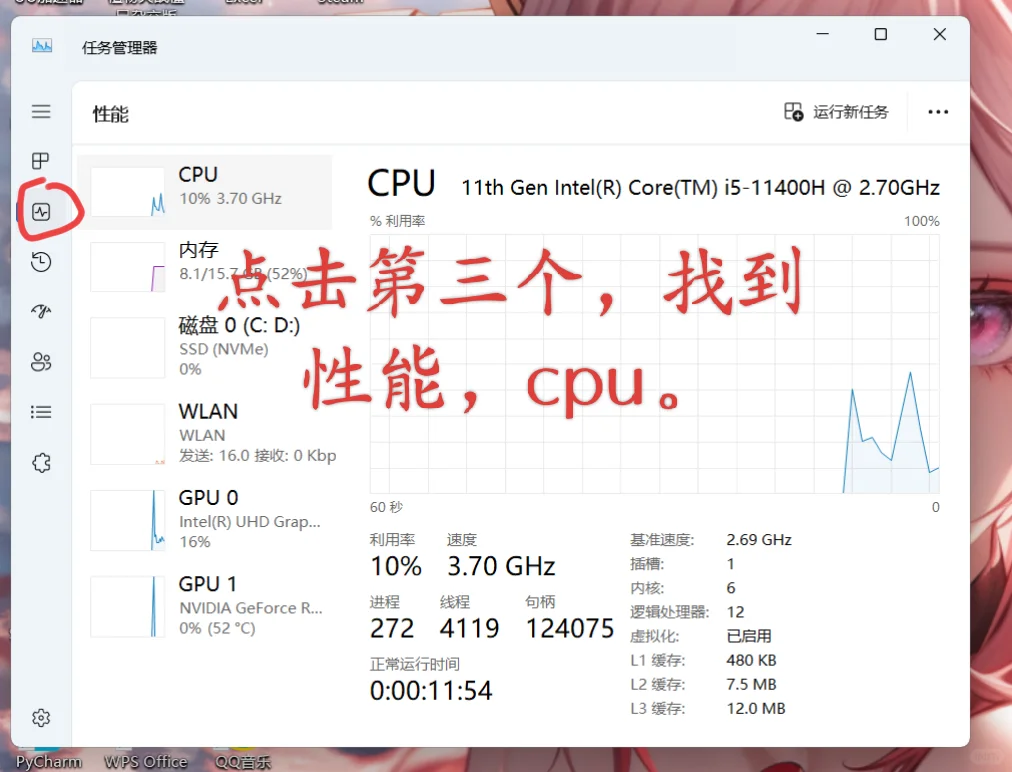Open the Processes page icon in sidebar

point(41,161)
